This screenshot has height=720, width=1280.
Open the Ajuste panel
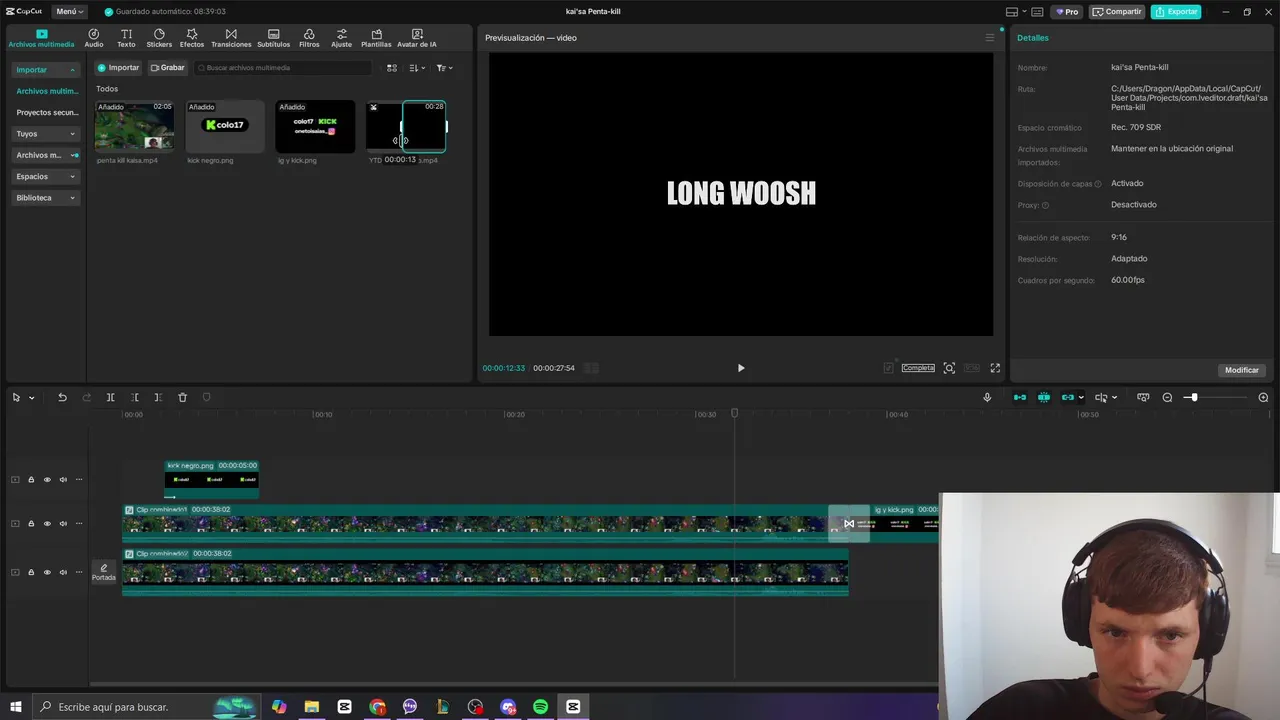pos(342,38)
